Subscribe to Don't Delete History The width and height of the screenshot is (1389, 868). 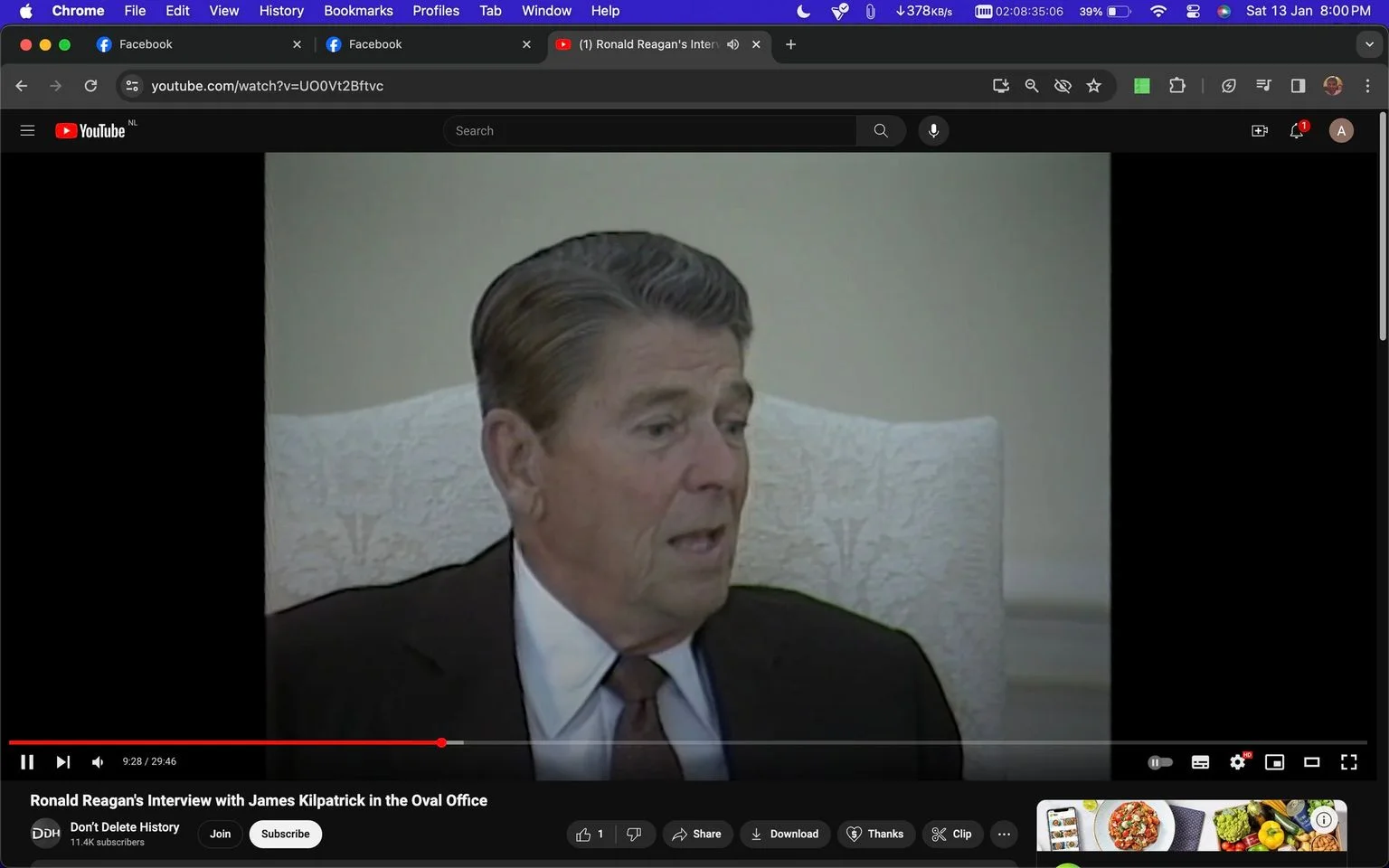(286, 834)
